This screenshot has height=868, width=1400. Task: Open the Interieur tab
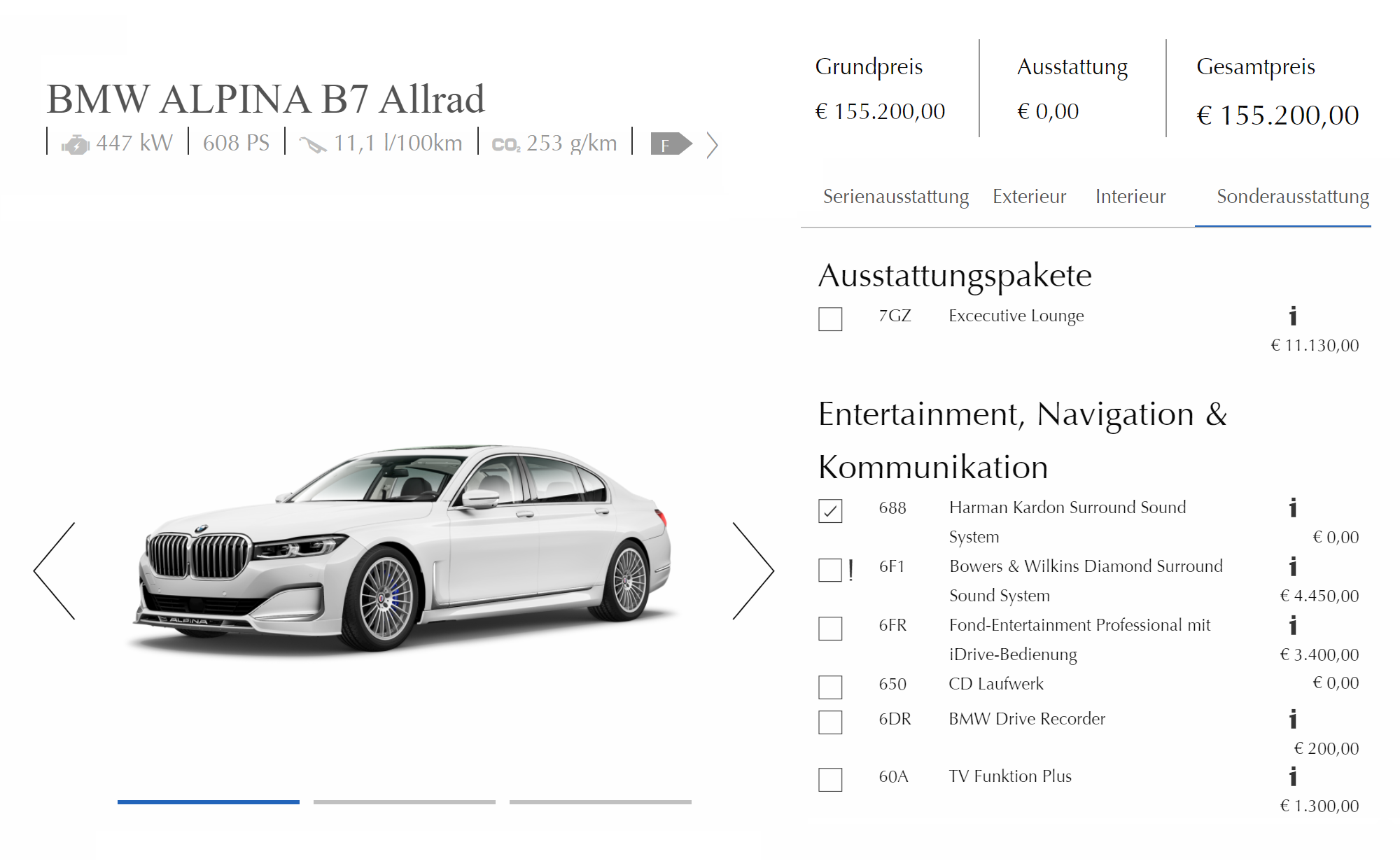click(x=1130, y=197)
